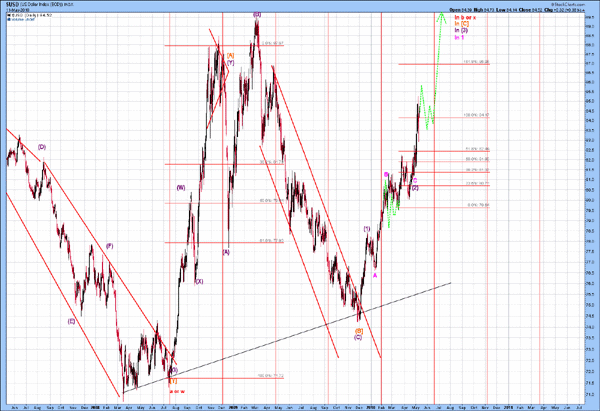600x411 pixels.
Task: Click the purple (1) wave label
Action: tap(367, 229)
